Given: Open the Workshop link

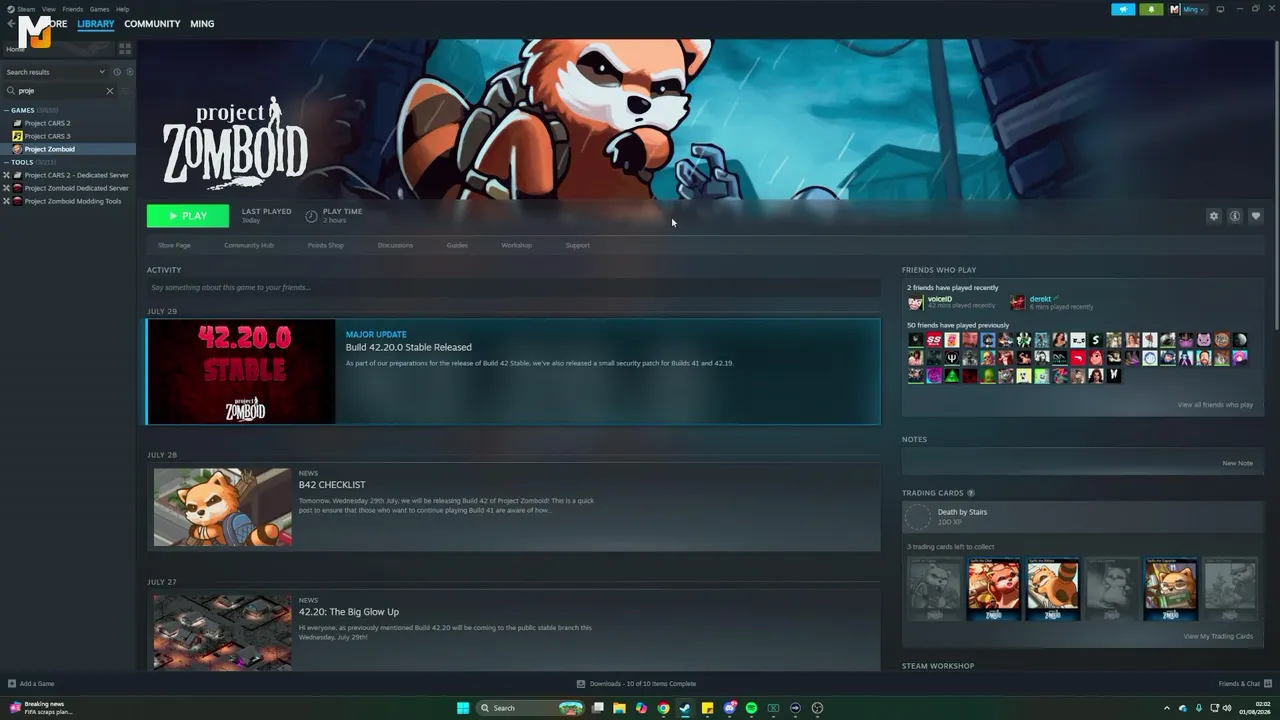Looking at the screenshot, I should tap(517, 245).
